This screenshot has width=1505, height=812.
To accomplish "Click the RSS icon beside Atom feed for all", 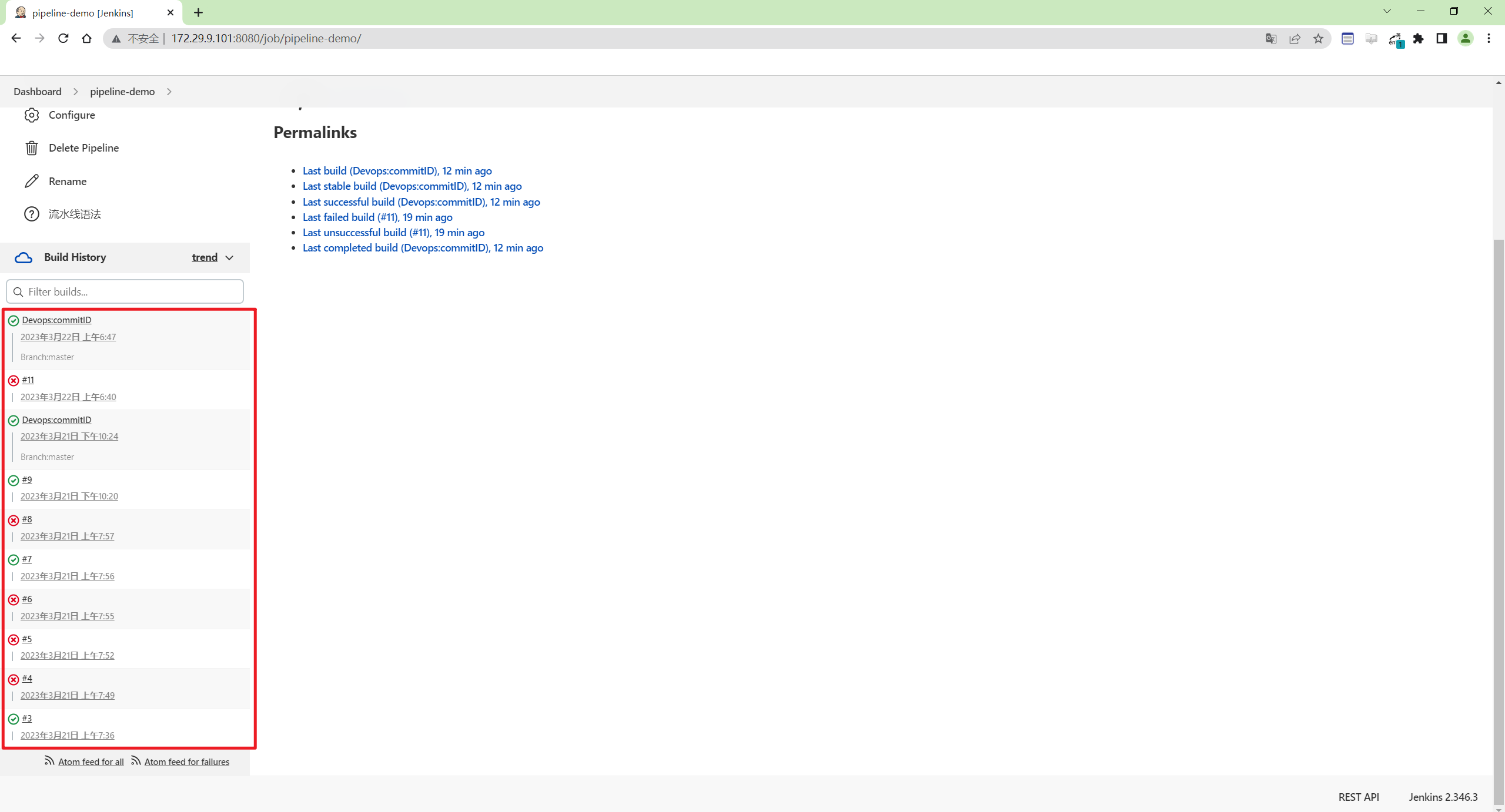I will coord(49,761).
